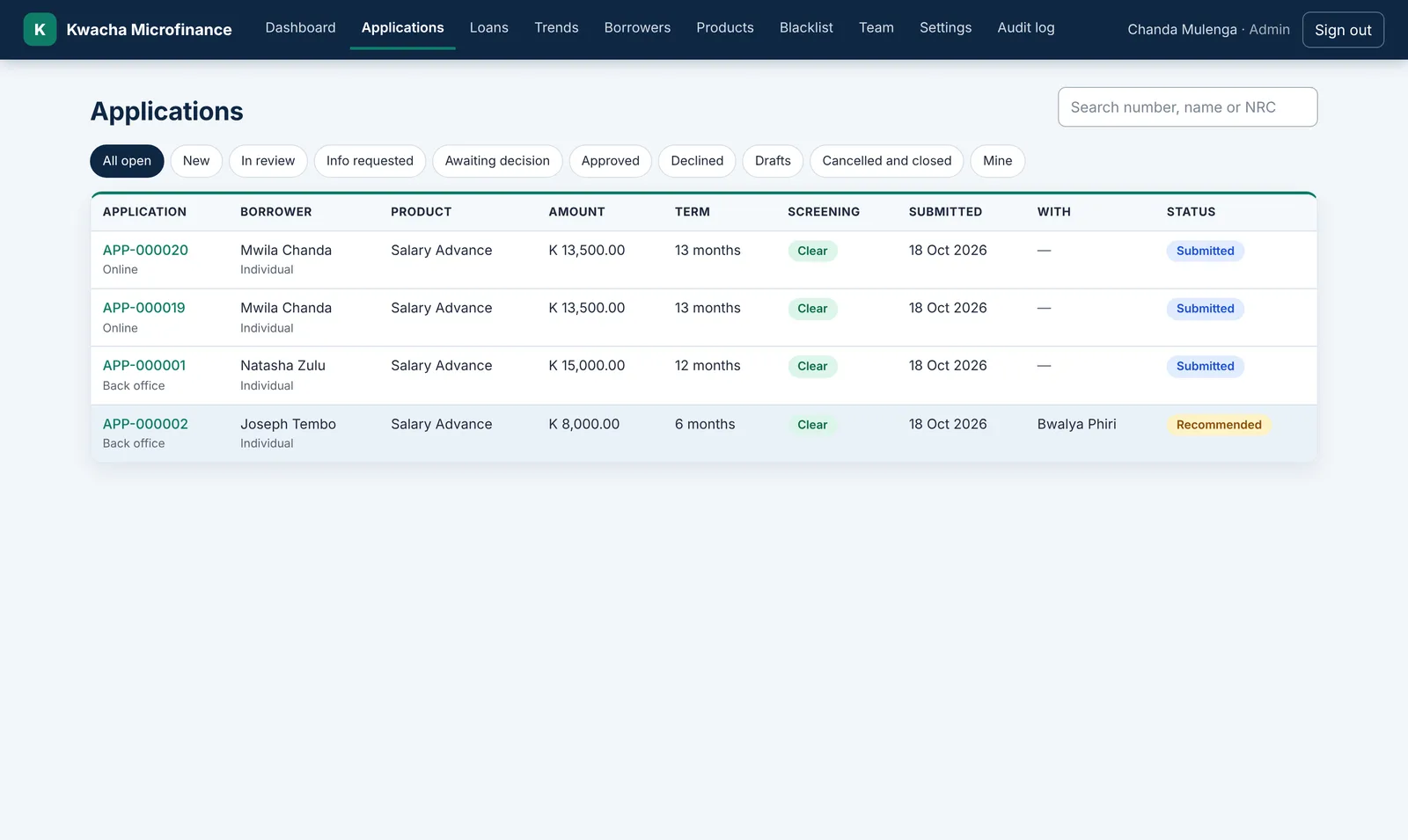The image size is (1408, 840).
Task: View the Audit log
Action: 1025,28
